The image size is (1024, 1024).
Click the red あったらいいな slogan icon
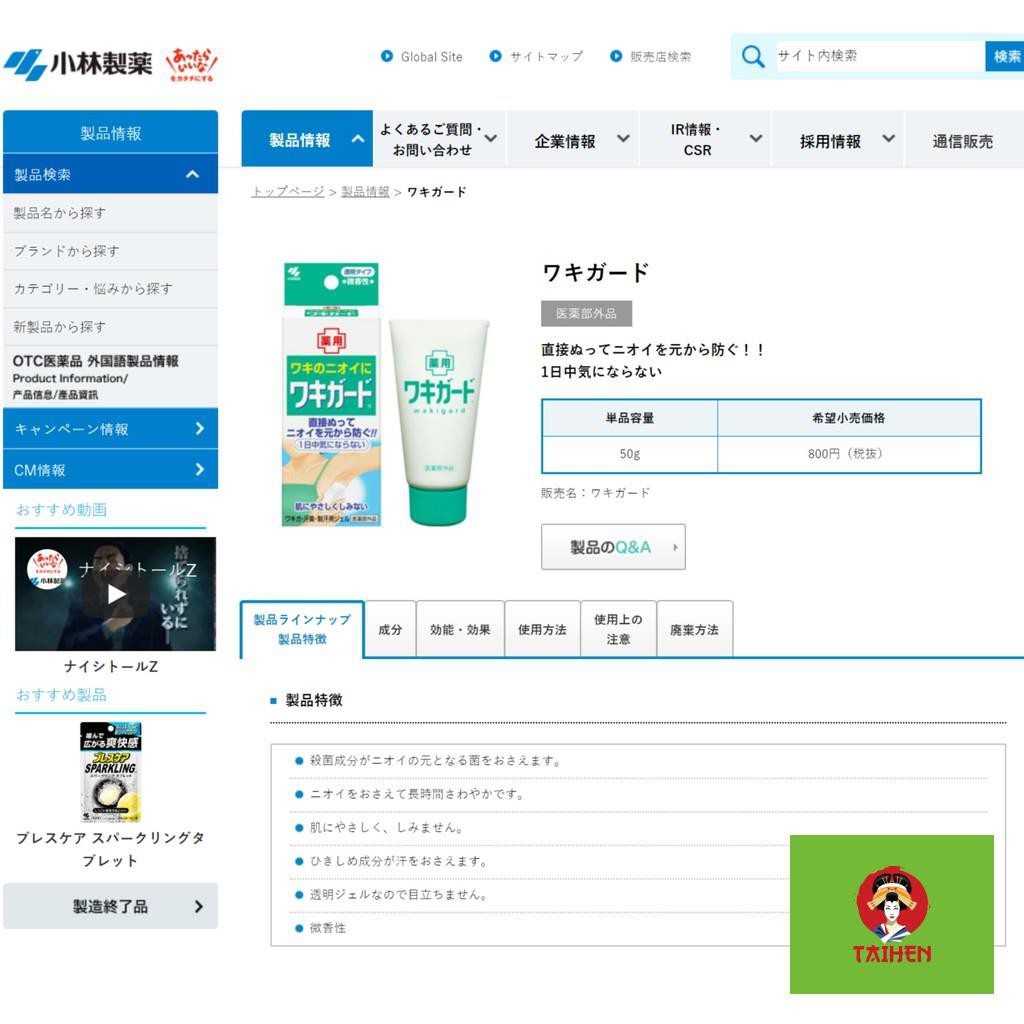point(191,64)
